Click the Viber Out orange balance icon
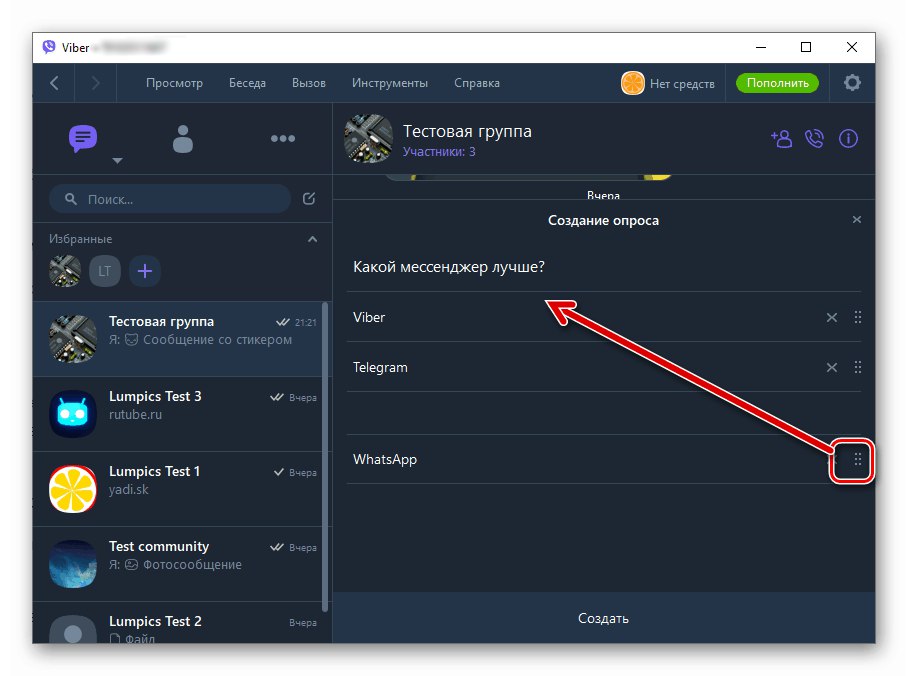Viewport: 908px width, 676px height. [x=632, y=83]
